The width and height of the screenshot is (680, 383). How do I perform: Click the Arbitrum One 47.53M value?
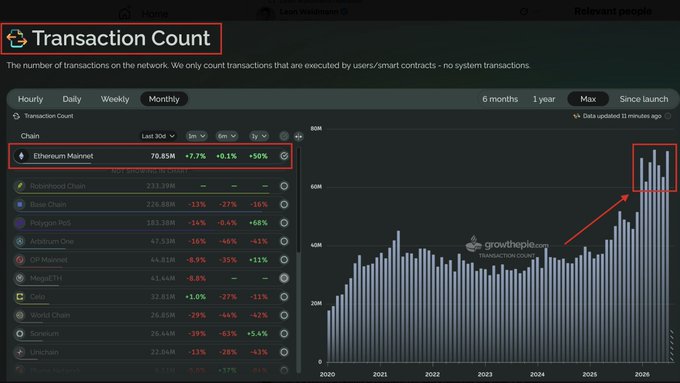(163, 241)
